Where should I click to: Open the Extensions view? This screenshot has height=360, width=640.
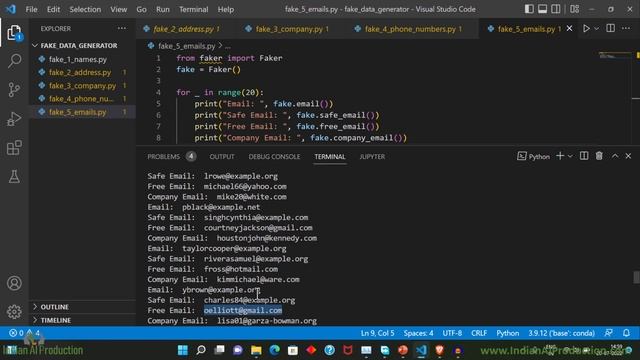coord(14,148)
